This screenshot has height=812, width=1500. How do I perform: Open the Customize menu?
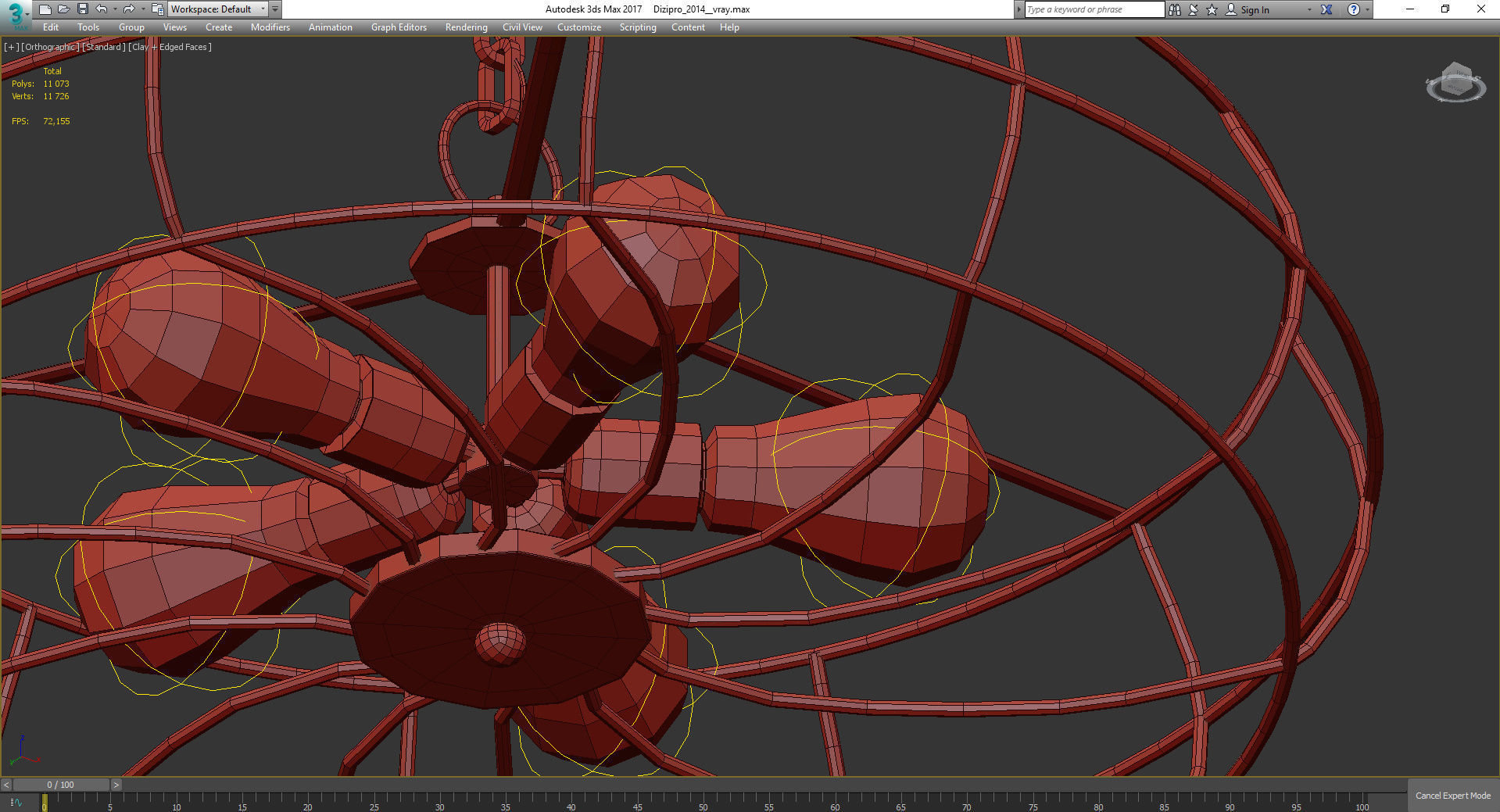pyautogui.click(x=579, y=27)
